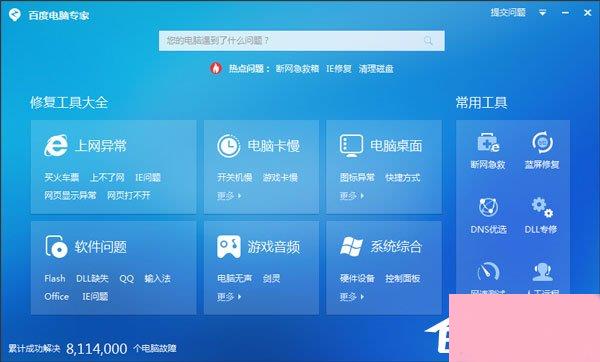Image resolution: width=600 pixels, height=362 pixels.
Task: Open the DLL专修 gears icon
Action: [x=542, y=207]
